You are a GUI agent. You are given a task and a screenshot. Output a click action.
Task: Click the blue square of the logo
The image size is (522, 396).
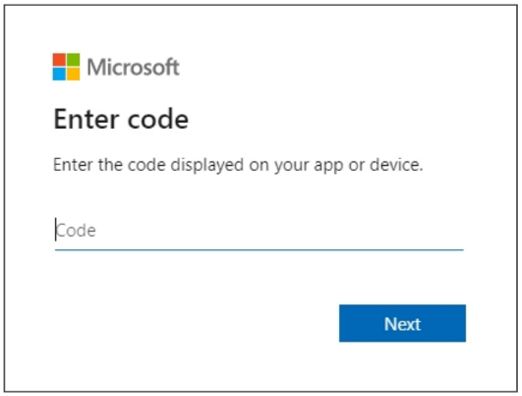(59, 74)
